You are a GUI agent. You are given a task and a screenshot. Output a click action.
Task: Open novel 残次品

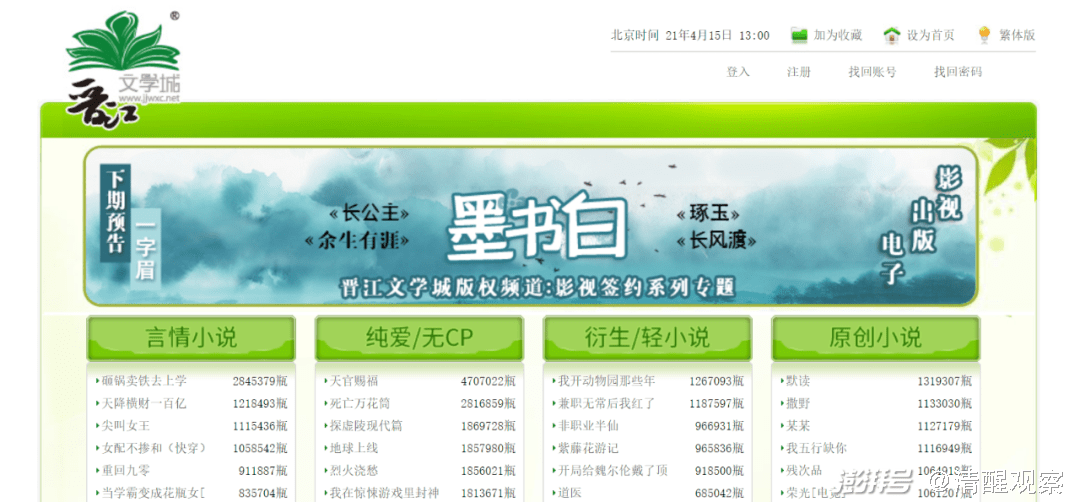coord(804,471)
